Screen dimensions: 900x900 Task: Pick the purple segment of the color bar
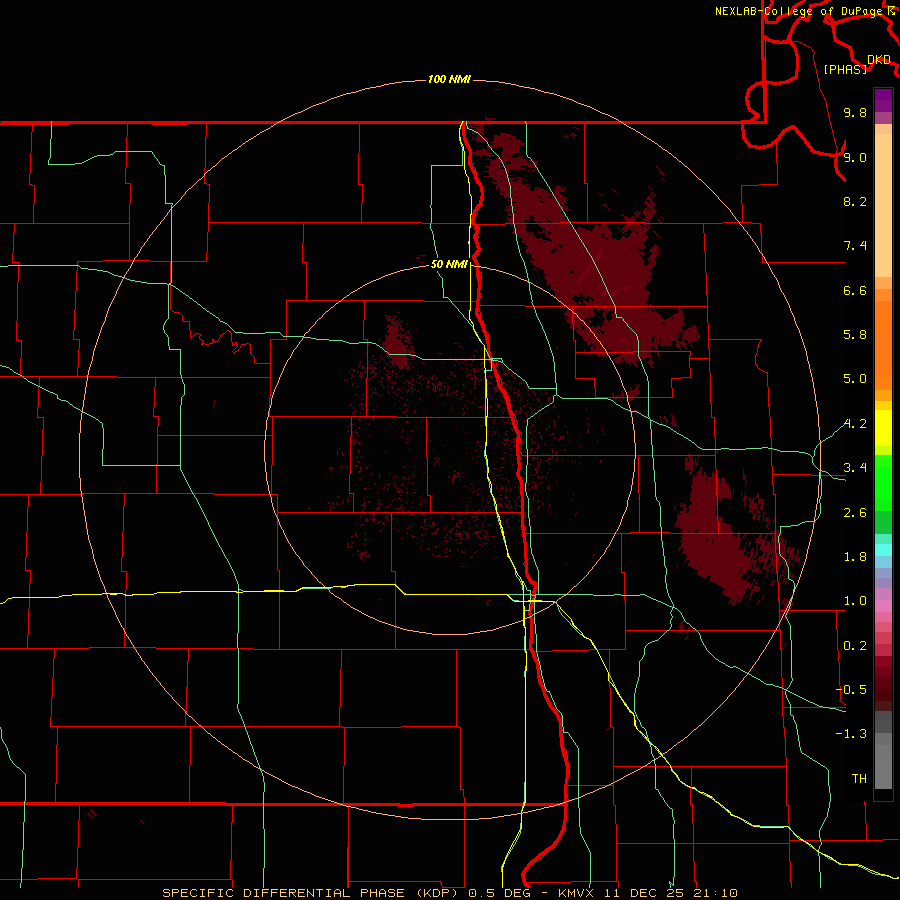point(883,100)
